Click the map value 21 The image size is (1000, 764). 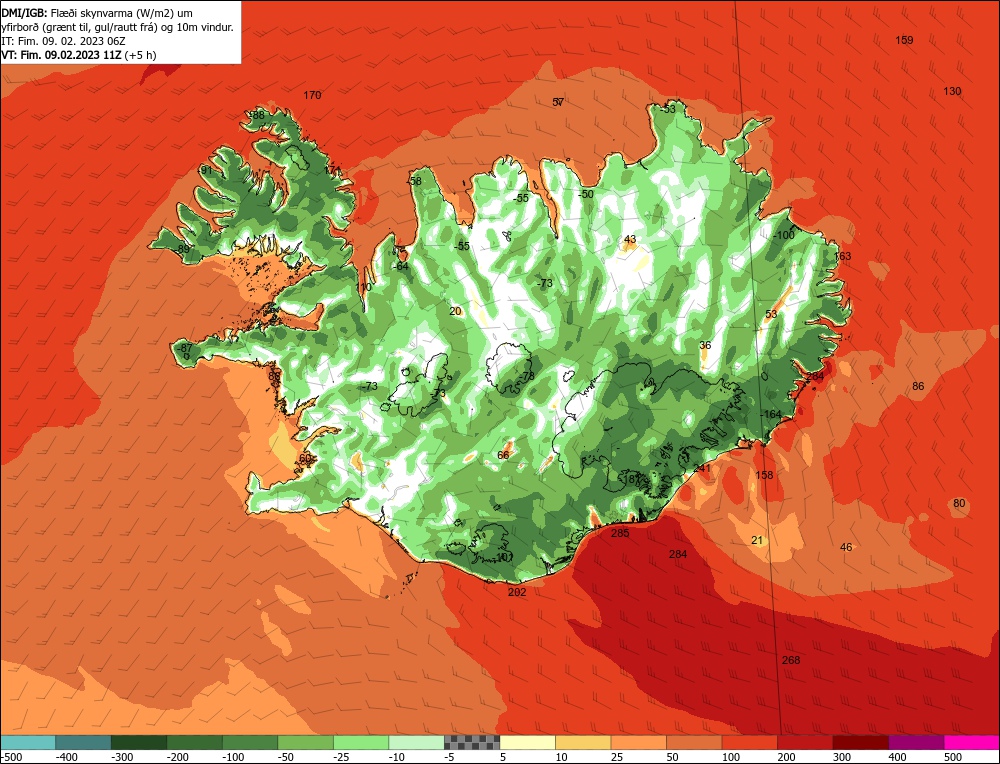pyautogui.click(x=757, y=540)
